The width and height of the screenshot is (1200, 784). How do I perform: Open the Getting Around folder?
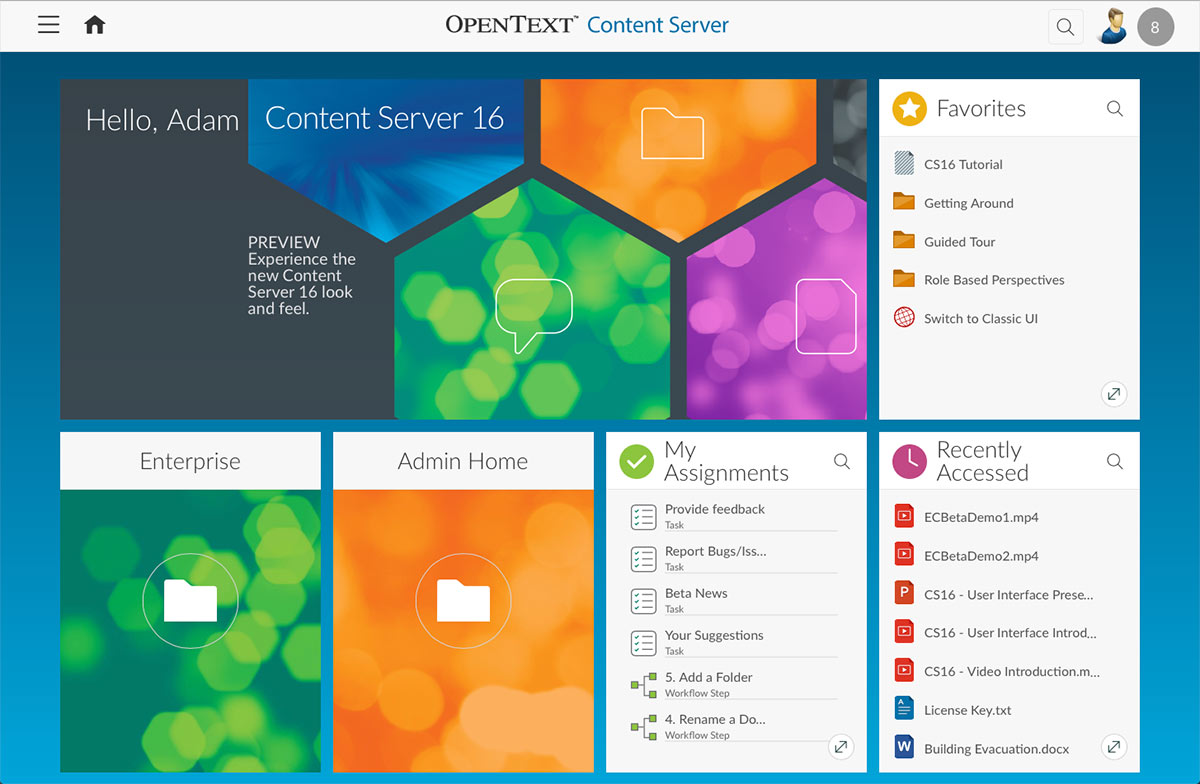(968, 203)
